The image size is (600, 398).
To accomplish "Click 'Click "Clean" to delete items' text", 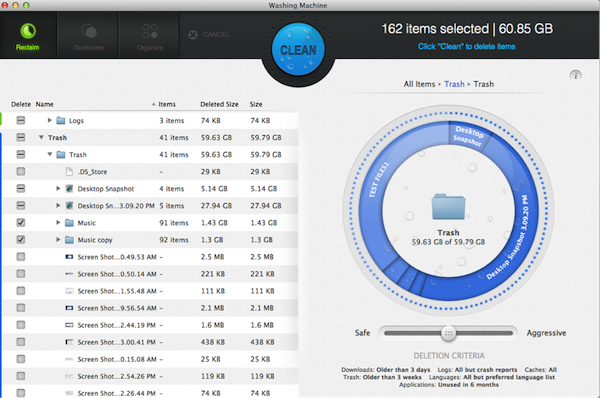I will pyautogui.click(x=466, y=47).
